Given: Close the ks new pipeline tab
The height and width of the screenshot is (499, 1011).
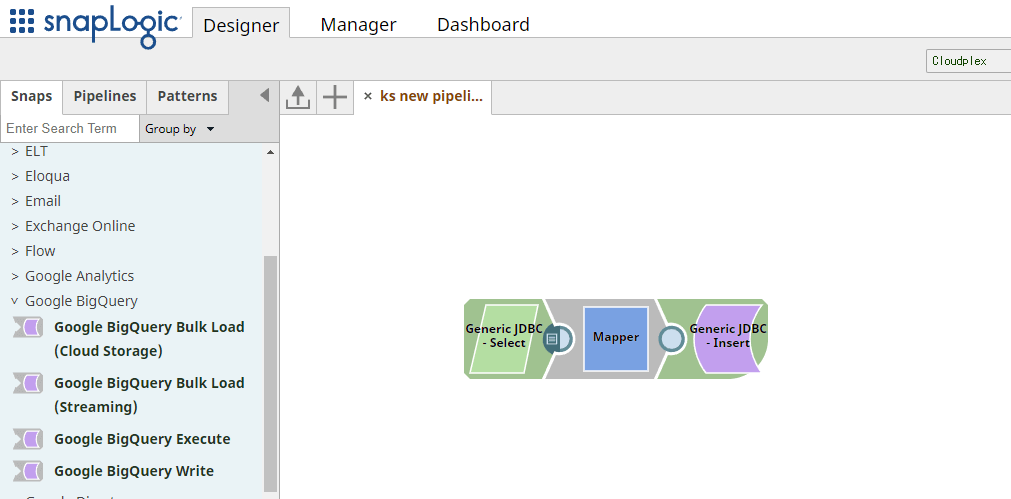Looking at the screenshot, I should [368, 97].
